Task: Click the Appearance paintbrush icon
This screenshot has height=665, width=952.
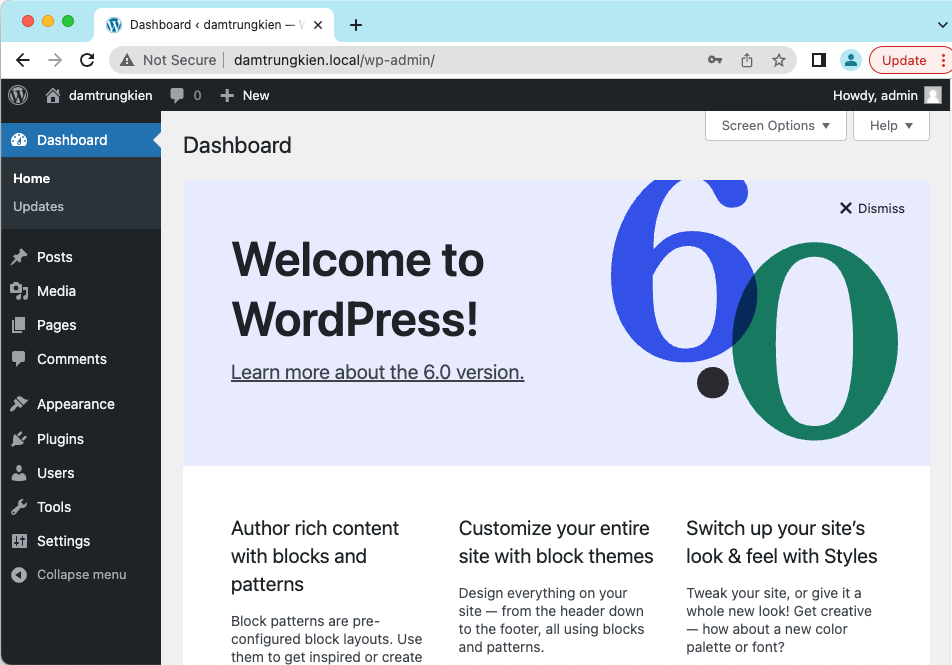Action: coord(19,404)
